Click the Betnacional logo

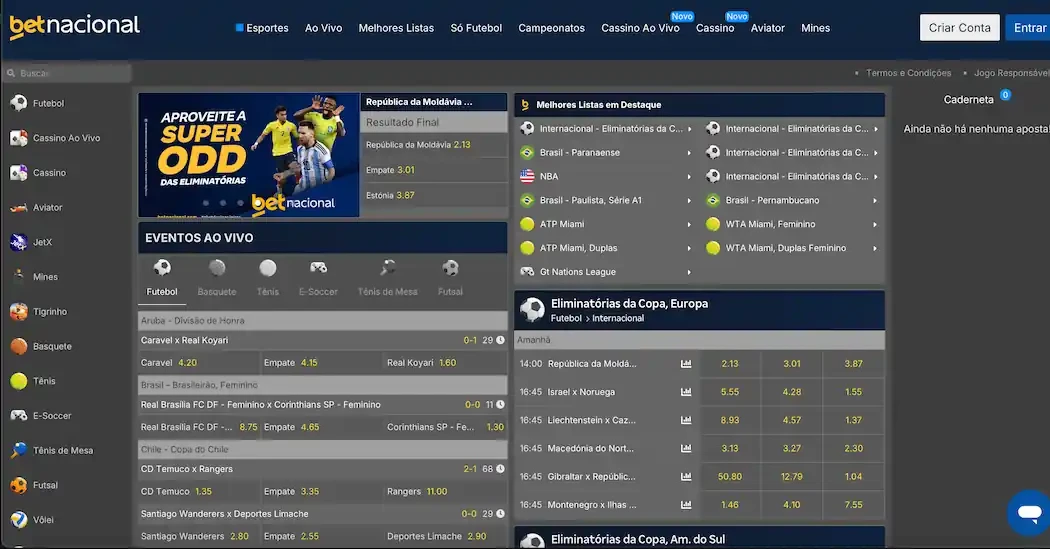pyautogui.click(x=74, y=26)
